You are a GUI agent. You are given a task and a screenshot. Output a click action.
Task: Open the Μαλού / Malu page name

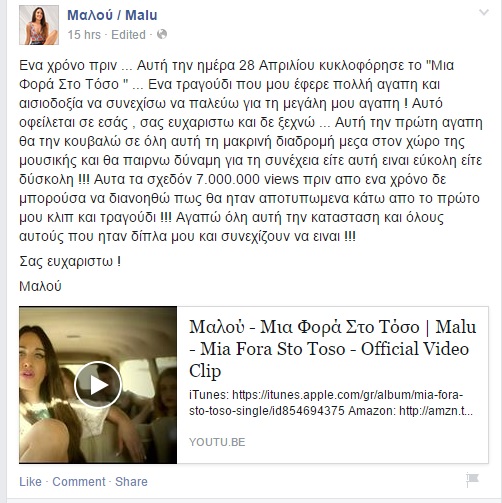[112, 15]
